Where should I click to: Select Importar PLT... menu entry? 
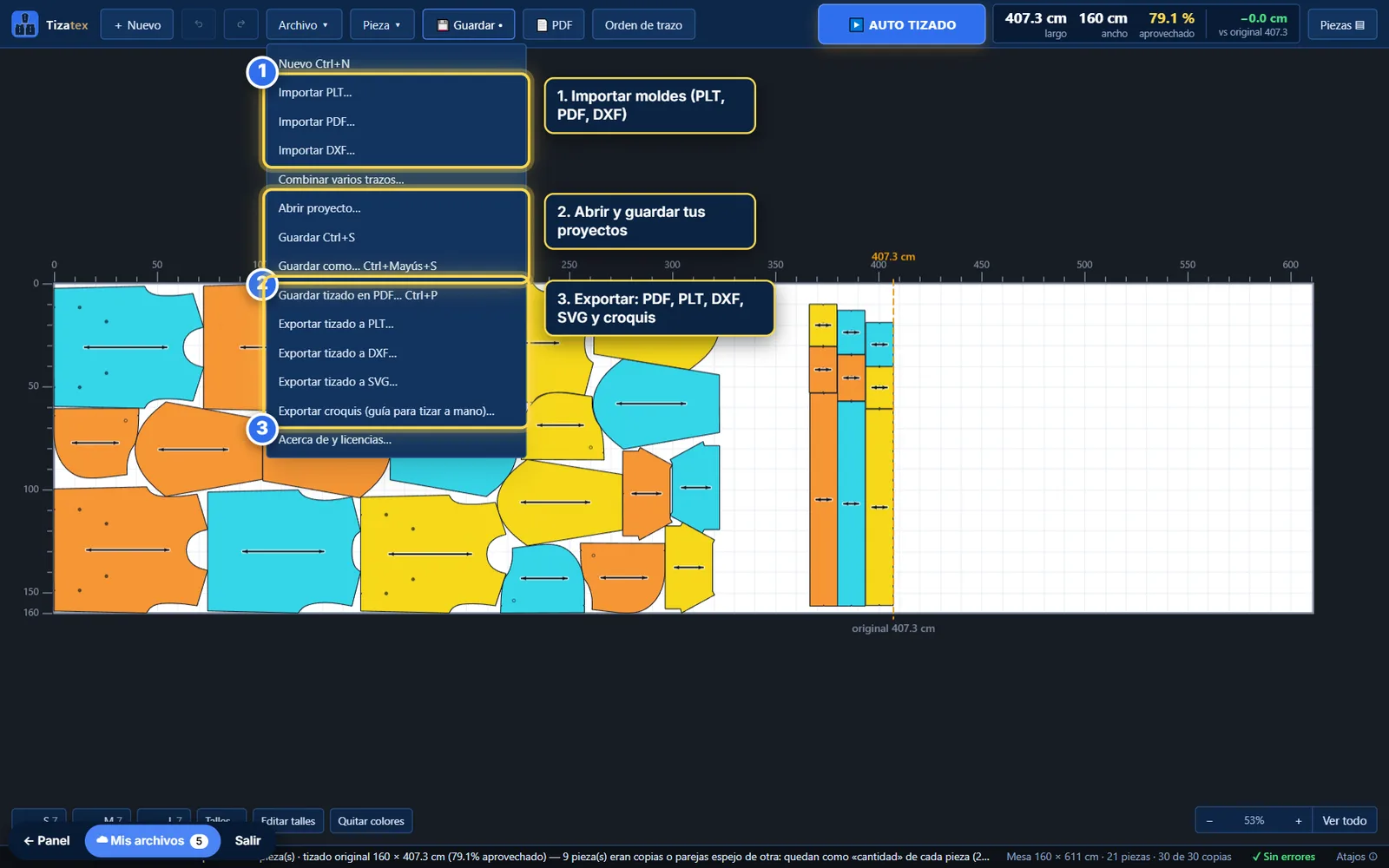pos(396,92)
